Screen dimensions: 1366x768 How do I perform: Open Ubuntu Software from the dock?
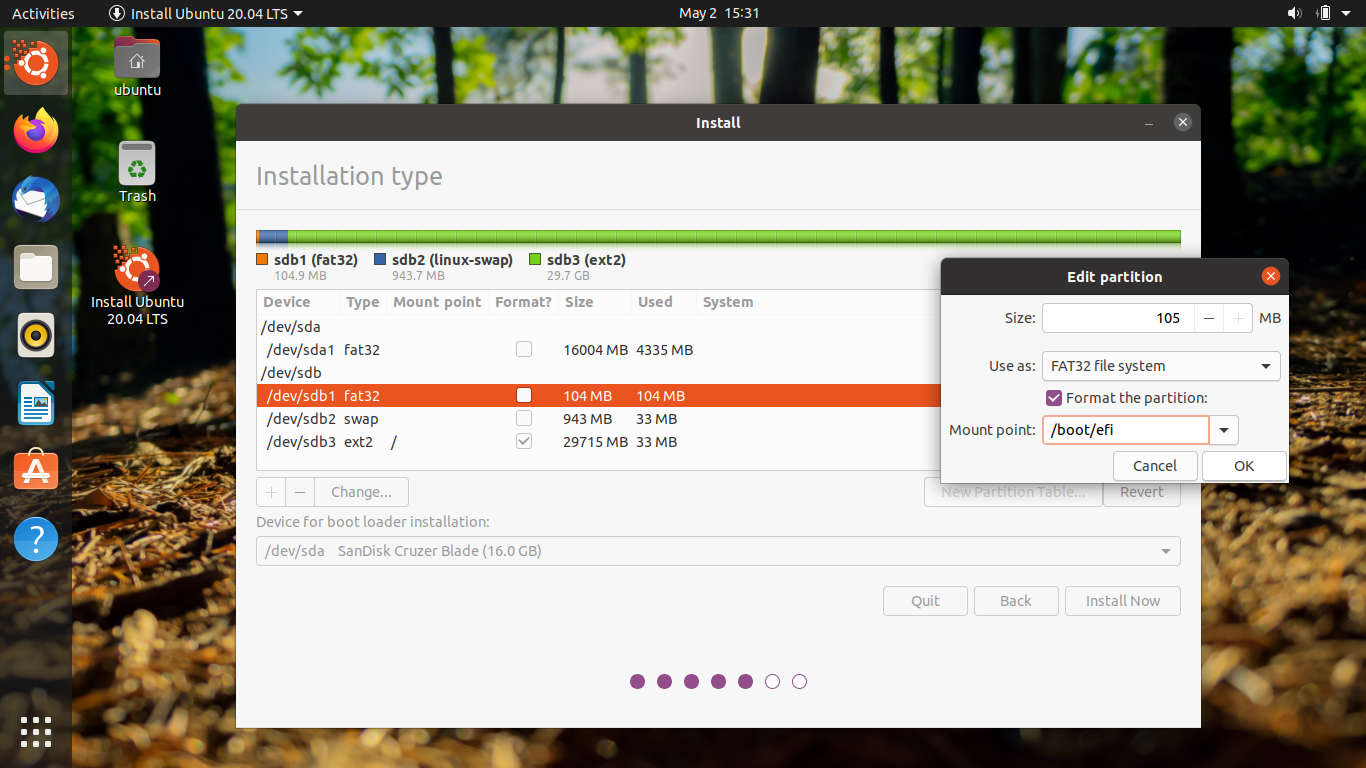(36, 470)
